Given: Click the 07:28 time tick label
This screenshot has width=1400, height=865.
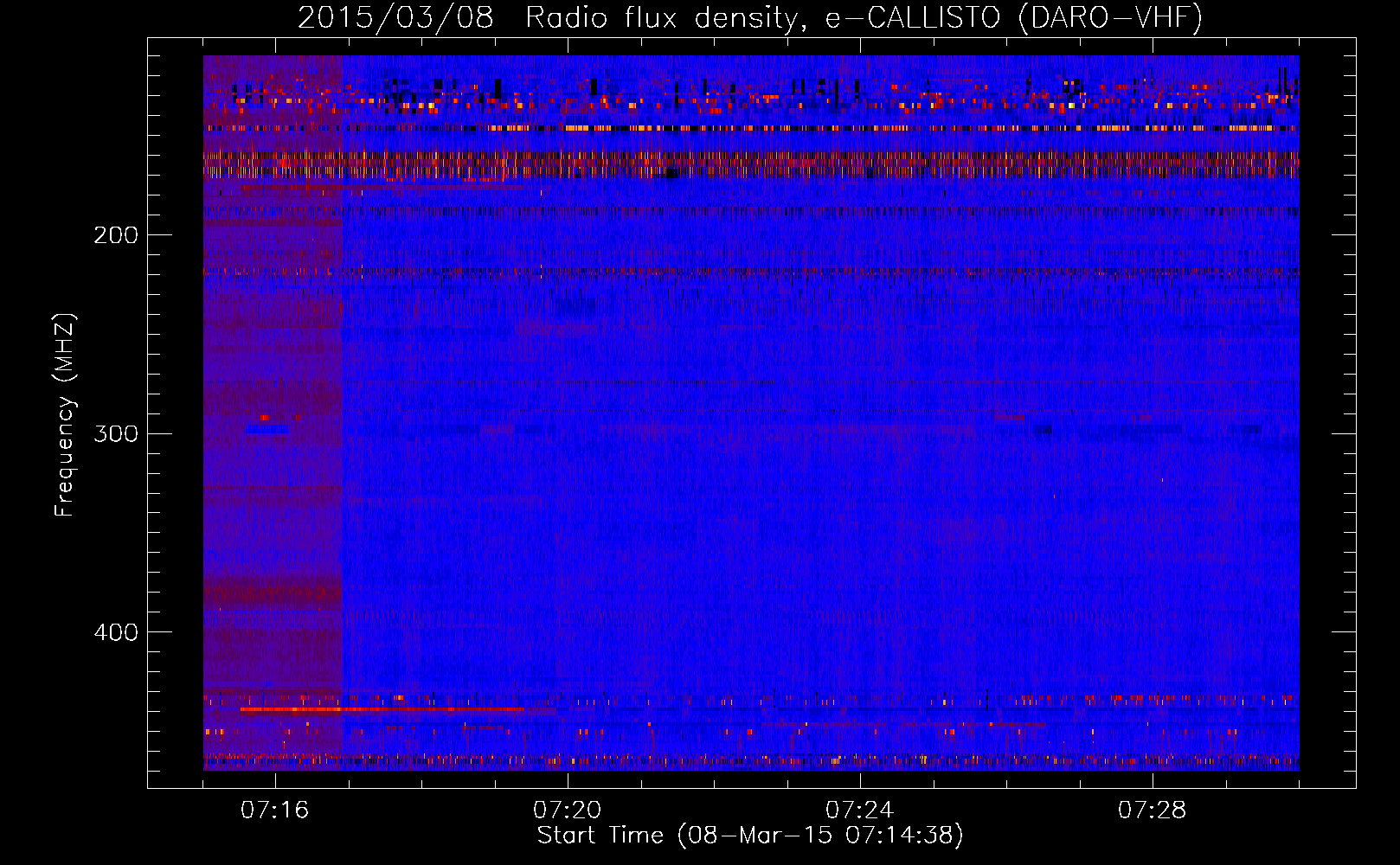Looking at the screenshot, I should coord(1153,811).
